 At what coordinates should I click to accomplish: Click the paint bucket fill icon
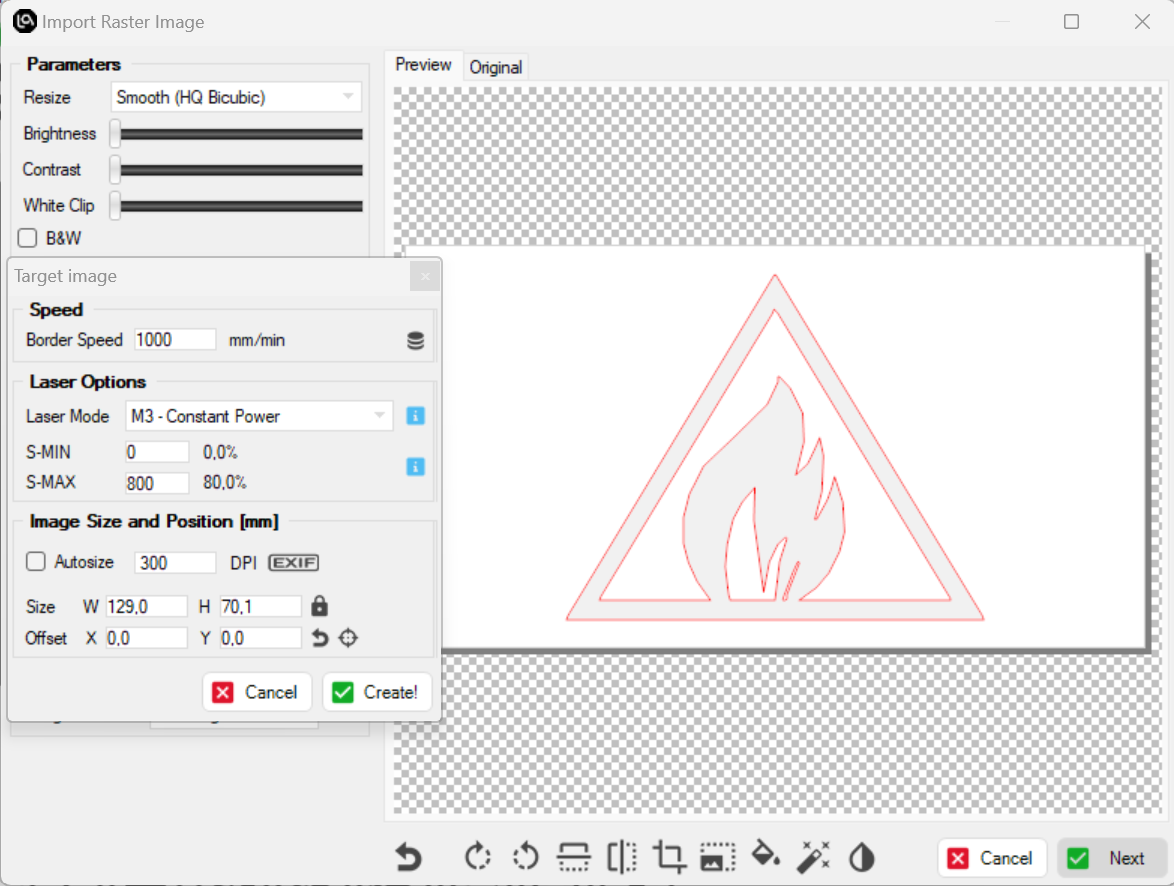[765, 857]
